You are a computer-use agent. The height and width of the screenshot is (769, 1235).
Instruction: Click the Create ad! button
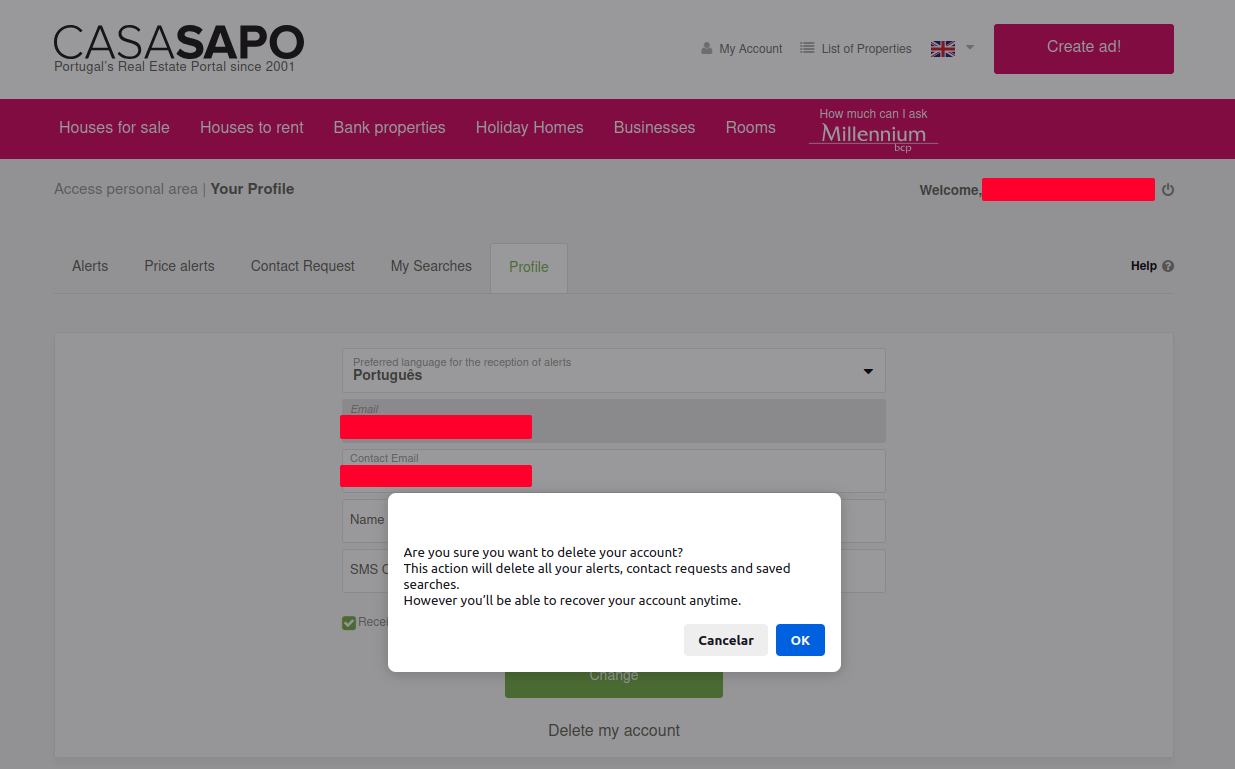point(1083,48)
